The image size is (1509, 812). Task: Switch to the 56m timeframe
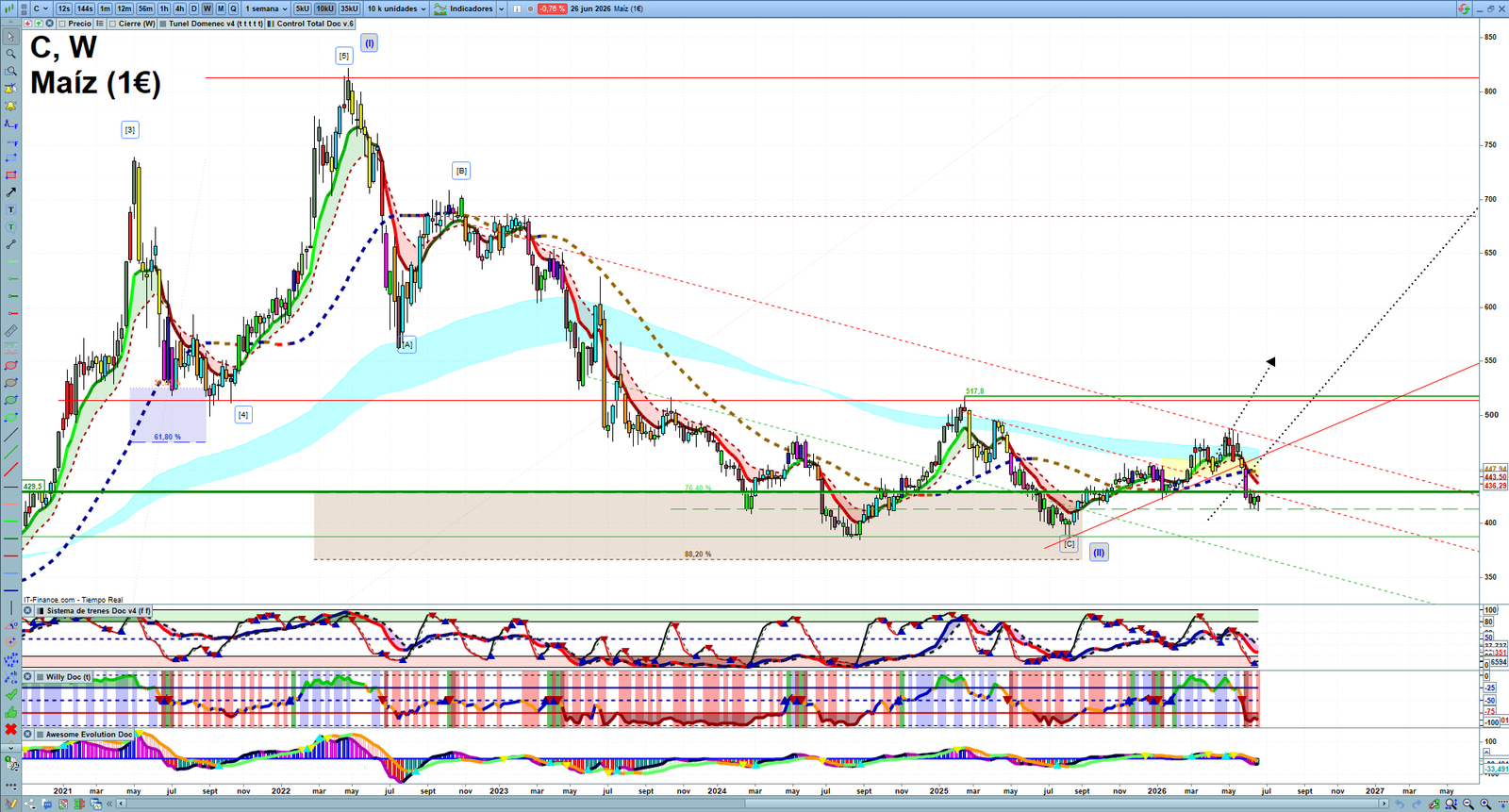[145, 8]
